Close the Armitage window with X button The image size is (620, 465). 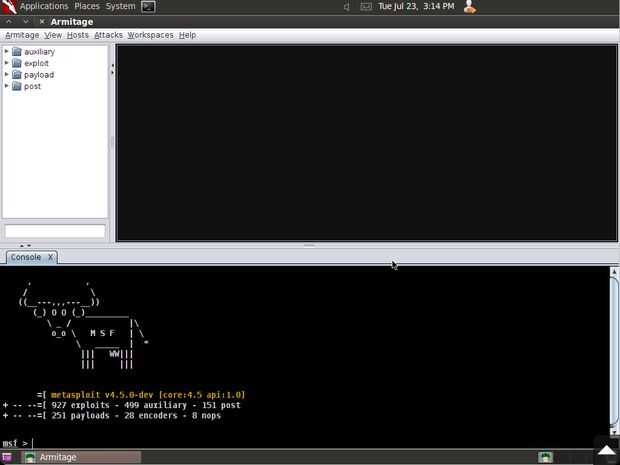tap(42, 21)
